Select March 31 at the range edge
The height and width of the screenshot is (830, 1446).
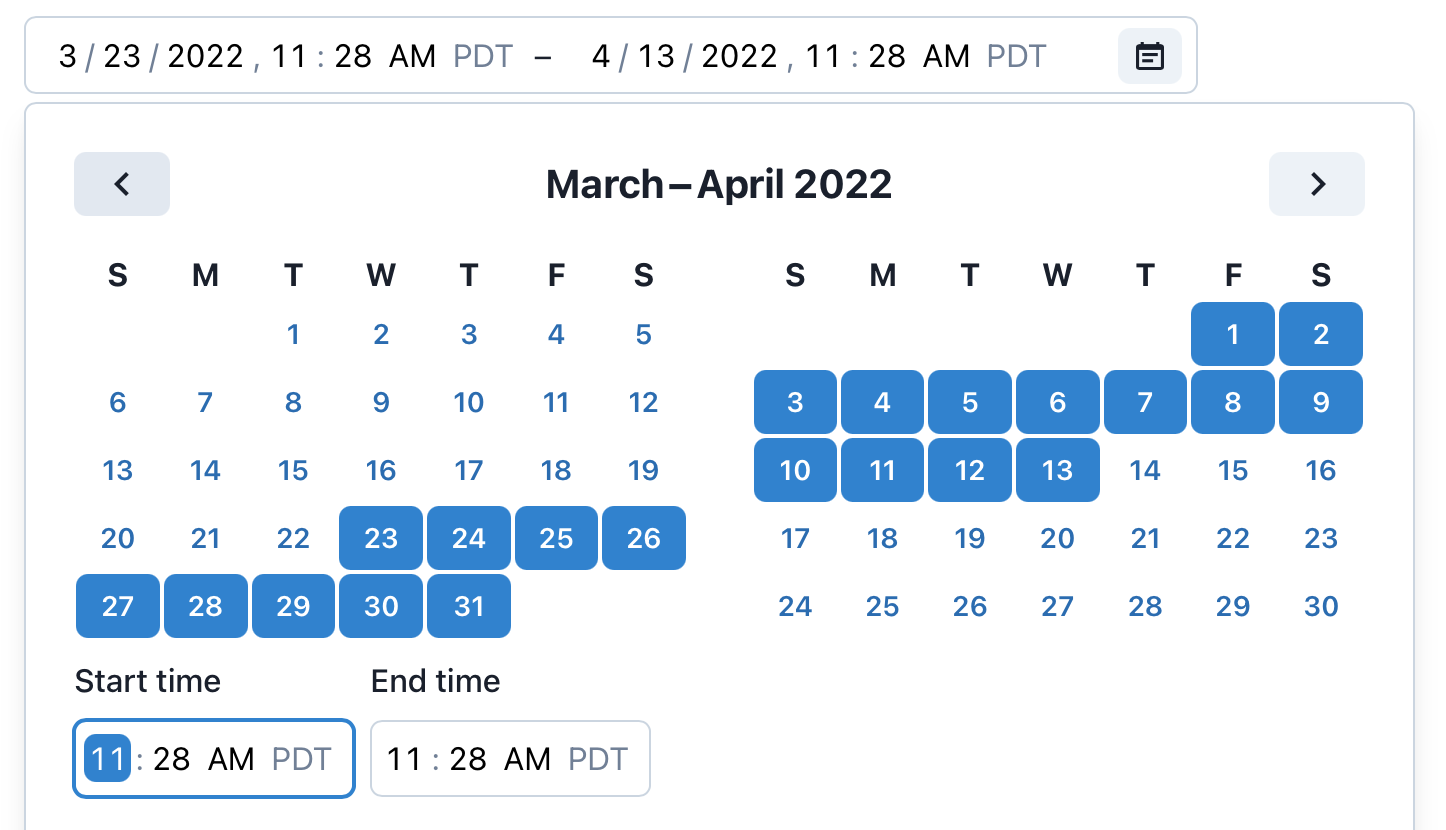pos(469,606)
